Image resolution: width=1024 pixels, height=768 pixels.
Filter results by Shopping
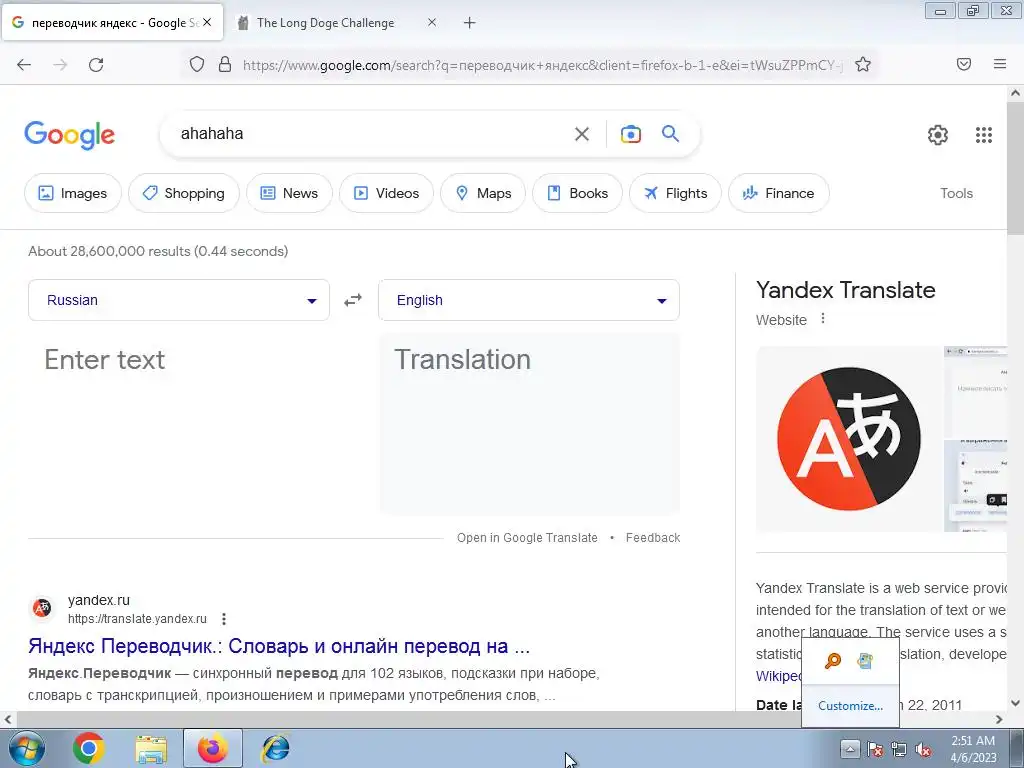point(184,193)
